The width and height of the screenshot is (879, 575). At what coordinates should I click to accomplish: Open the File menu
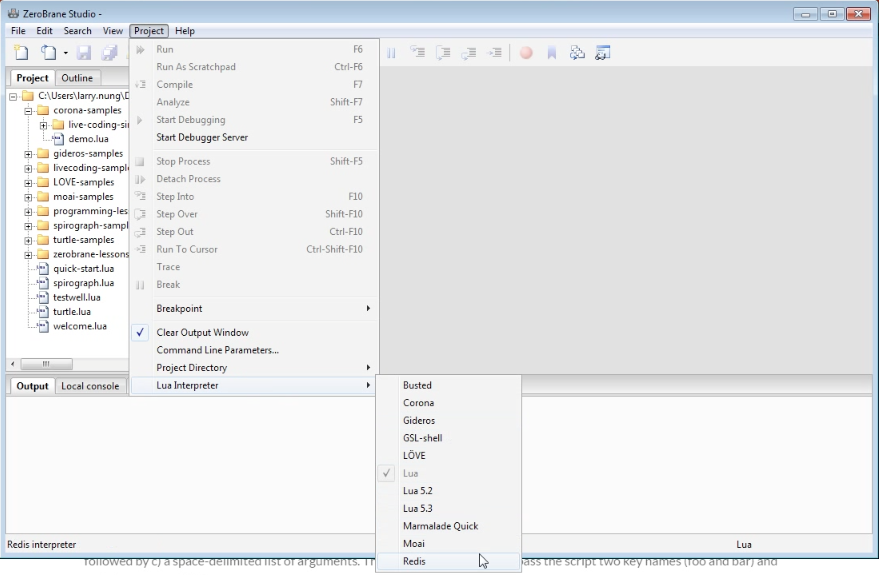18,31
